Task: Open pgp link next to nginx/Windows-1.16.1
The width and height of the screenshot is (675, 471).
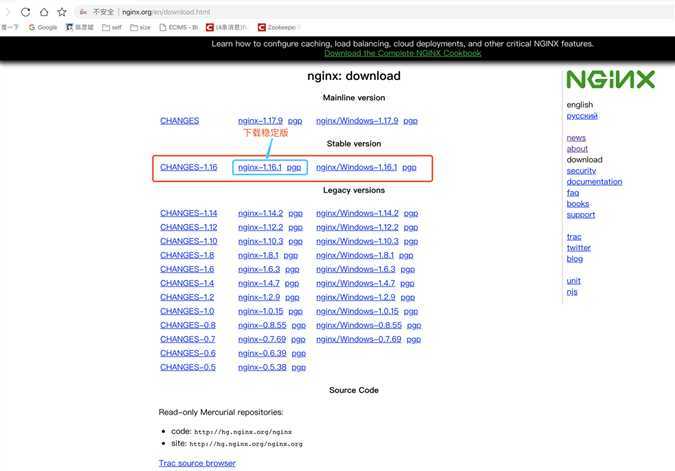Action: (409, 167)
